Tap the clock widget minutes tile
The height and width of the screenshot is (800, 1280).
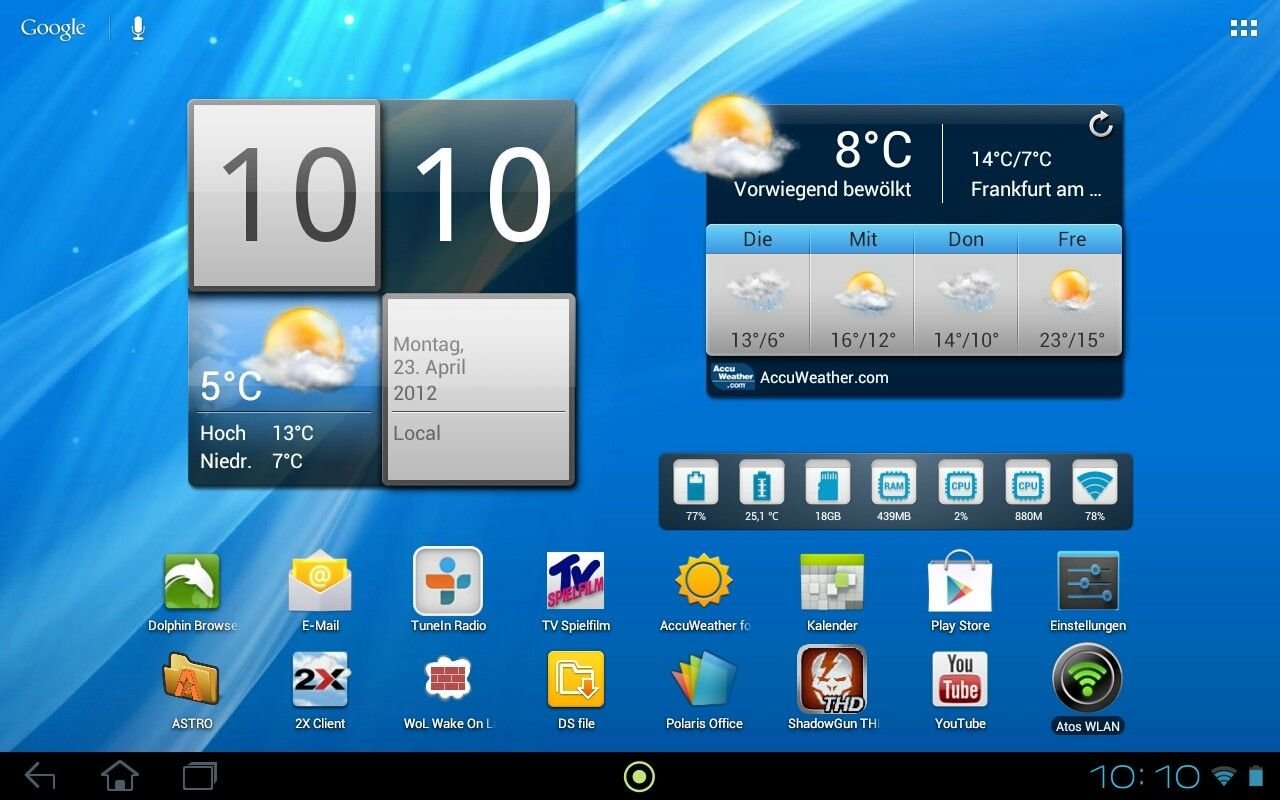(480, 195)
